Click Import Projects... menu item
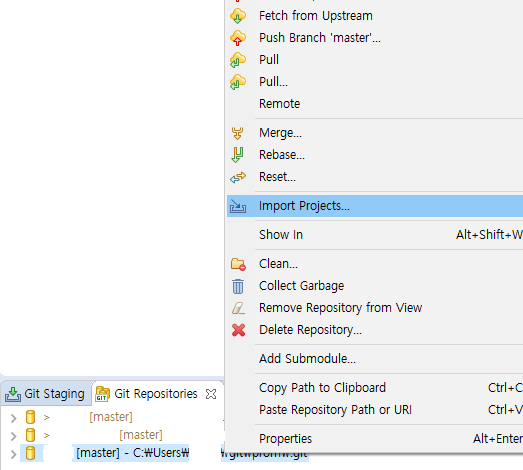The image size is (523, 470). pyautogui.click(x=375, y=206)
